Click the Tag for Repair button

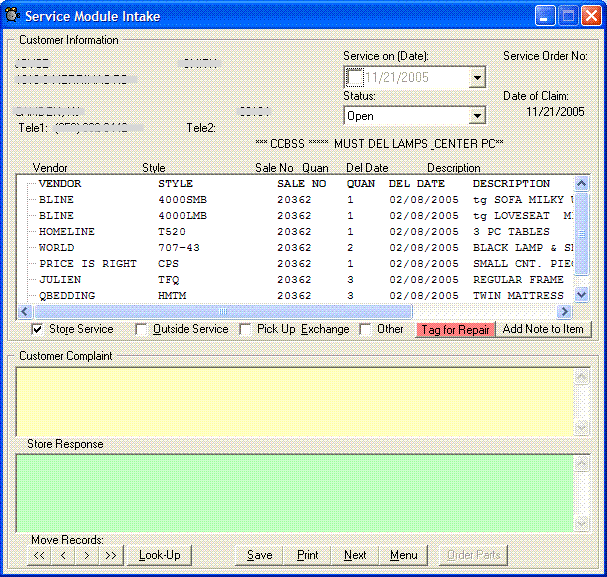coord(455,330)
